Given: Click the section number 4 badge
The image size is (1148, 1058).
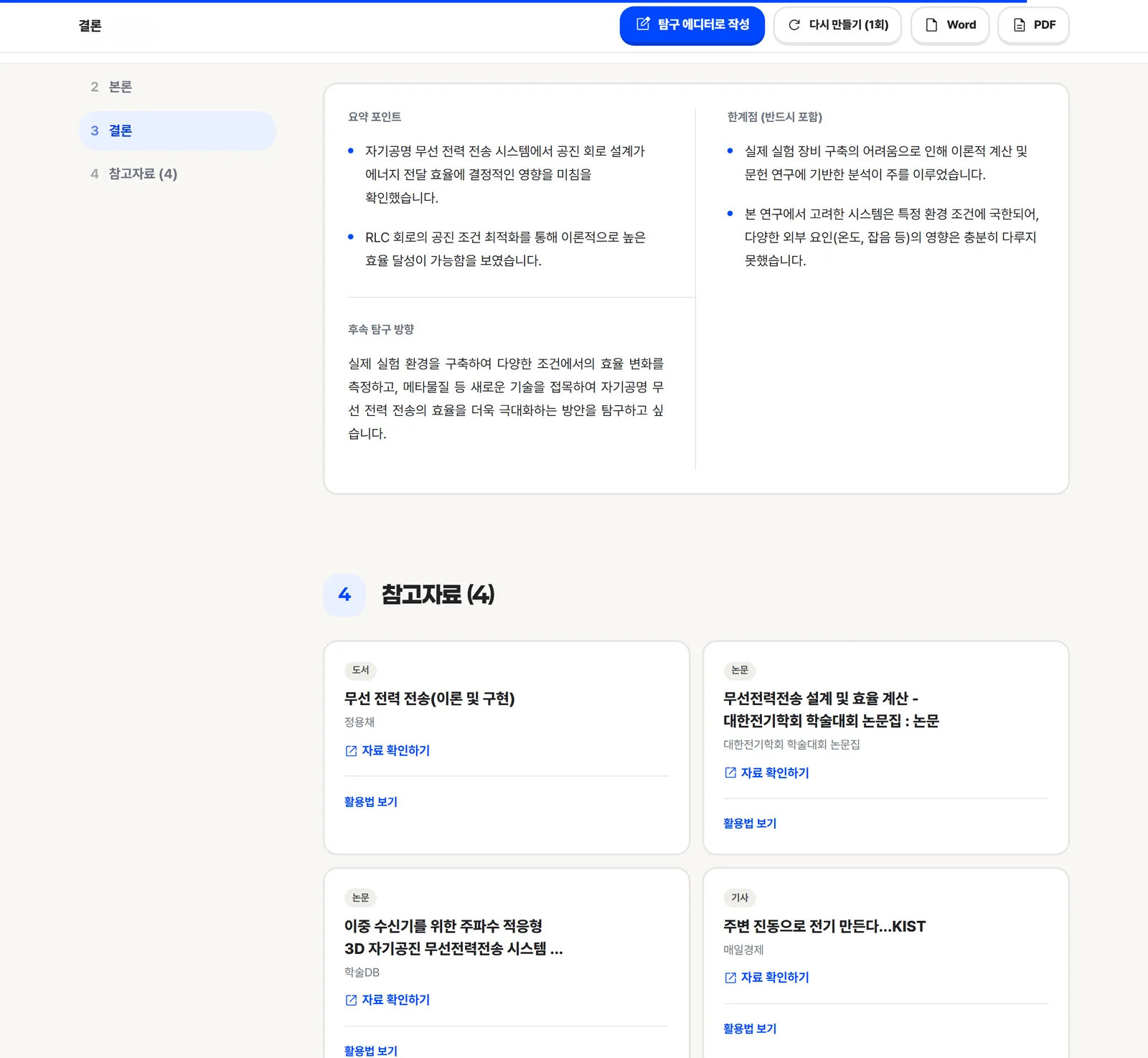Looking at the screenshot, I should click(x=345, y=595).
